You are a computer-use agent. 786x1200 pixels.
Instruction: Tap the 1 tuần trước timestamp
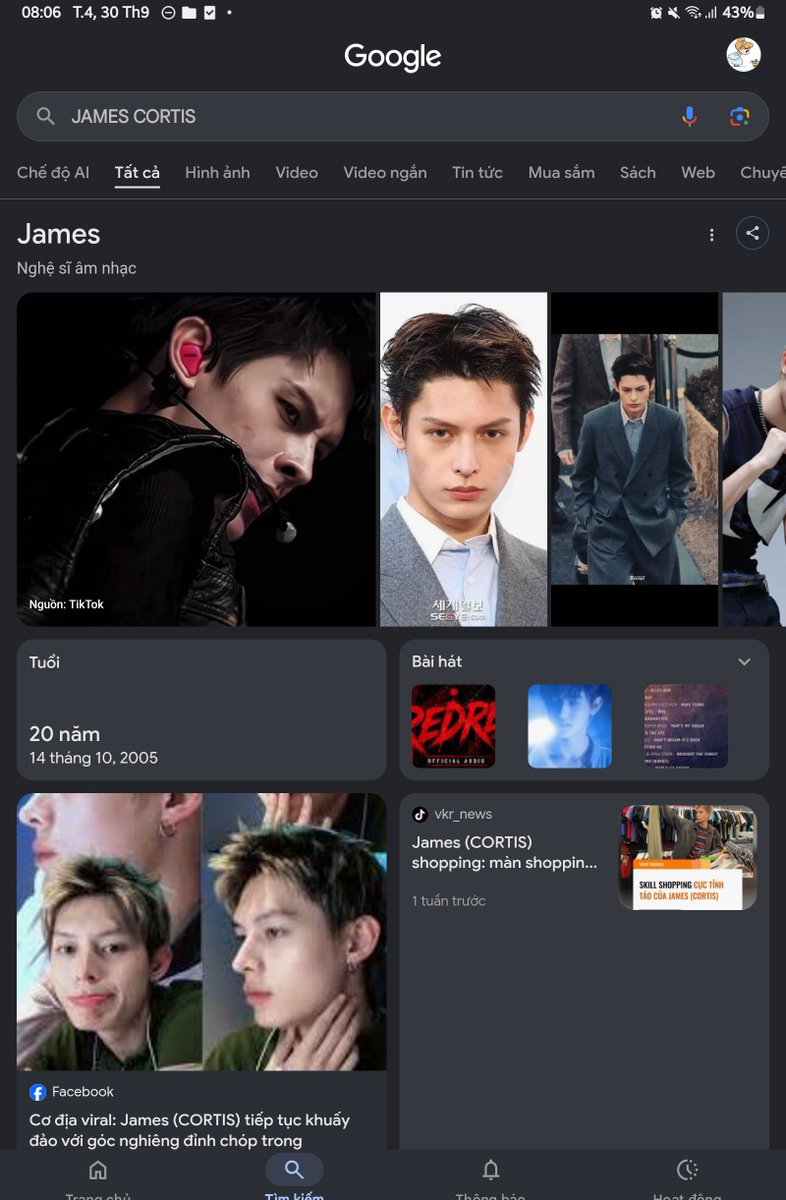449,901
